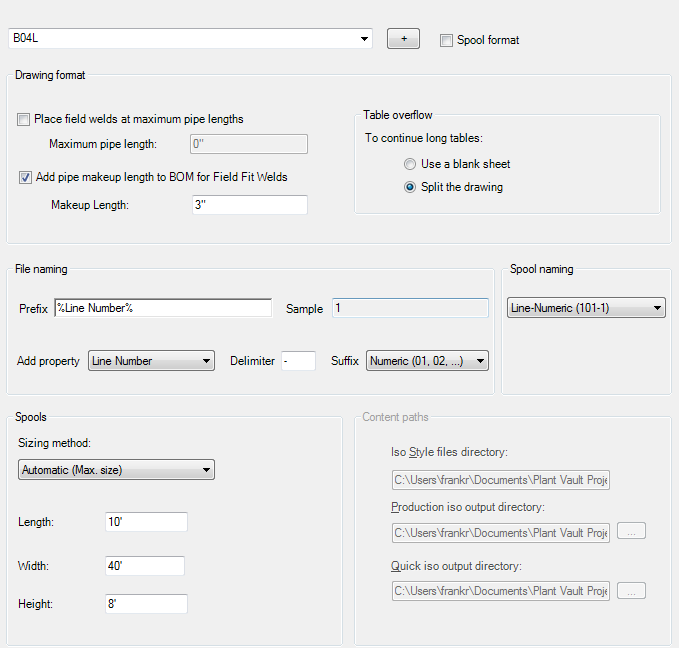Viewport: 679px width, 648px height.
Task: Choose the Split the drawing radio button
Action: tap(410, 187)
